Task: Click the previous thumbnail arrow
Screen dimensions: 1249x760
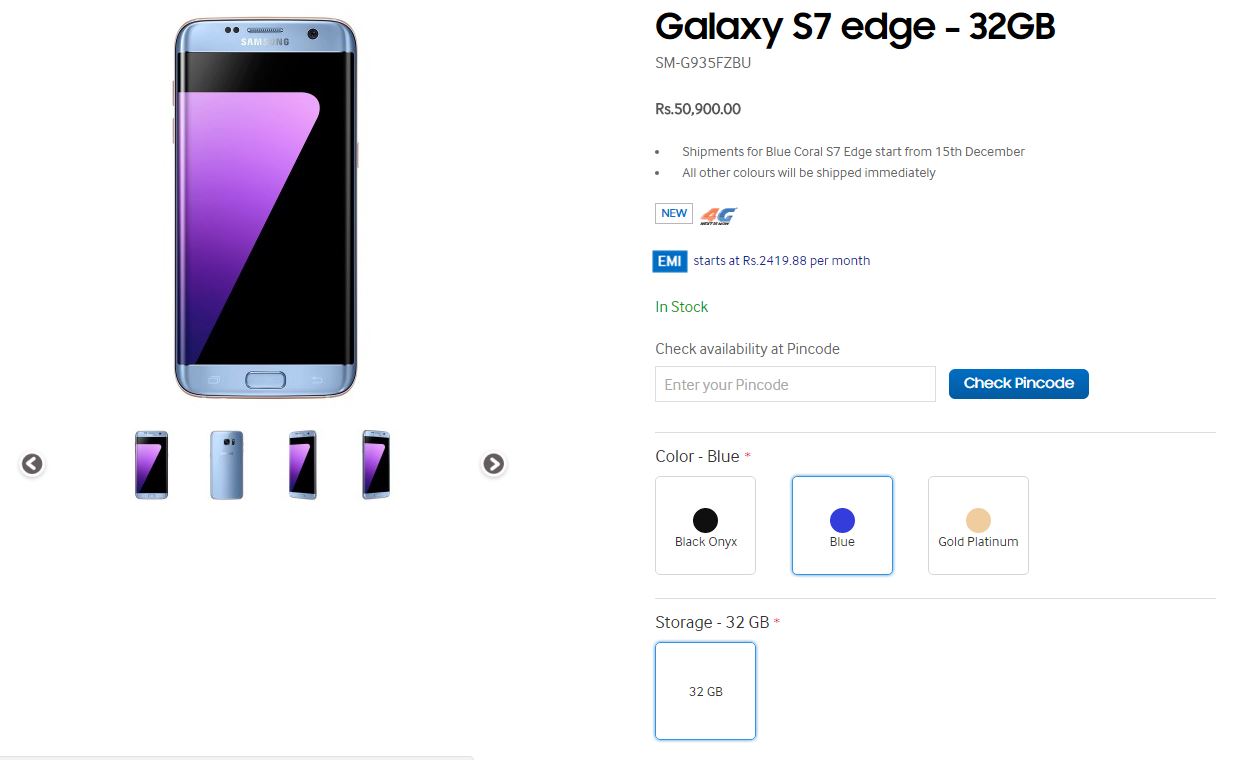Action: pyautogui.click(x=32, y=464)
